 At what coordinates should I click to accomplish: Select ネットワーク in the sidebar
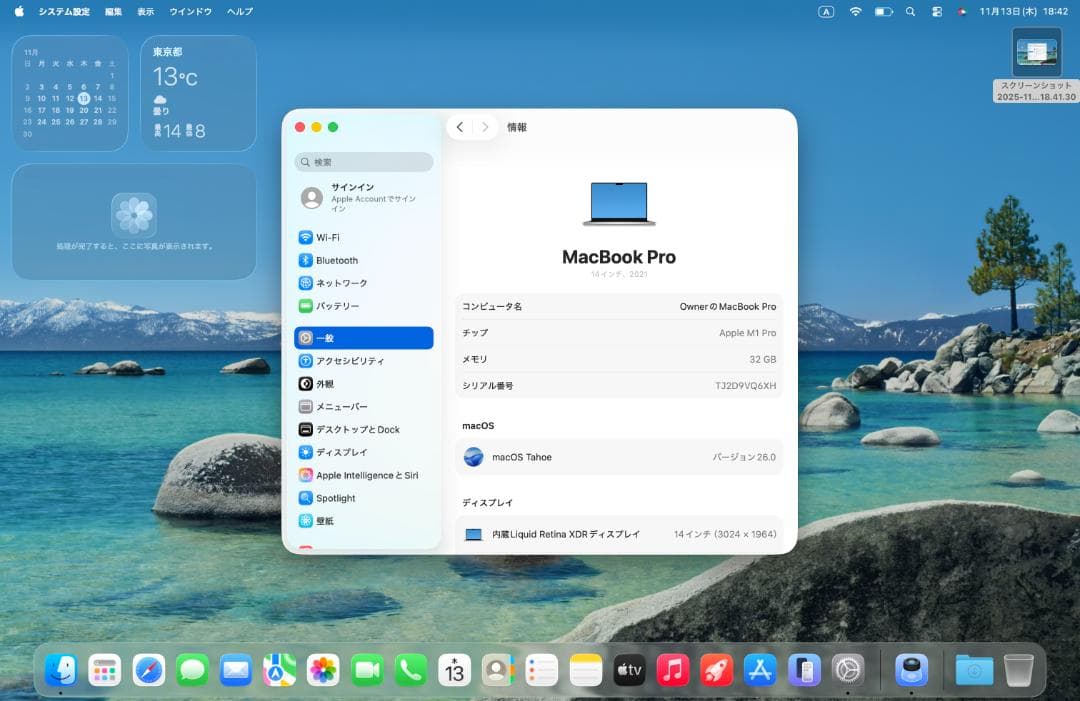point(340,283)
